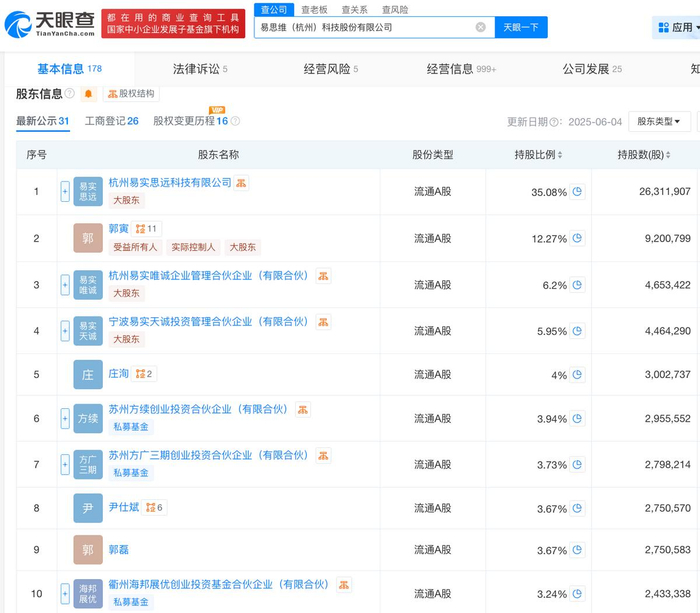The image size is (700, 613).
Task: Clear the search box with the X icon
Action: click(480, 28)
